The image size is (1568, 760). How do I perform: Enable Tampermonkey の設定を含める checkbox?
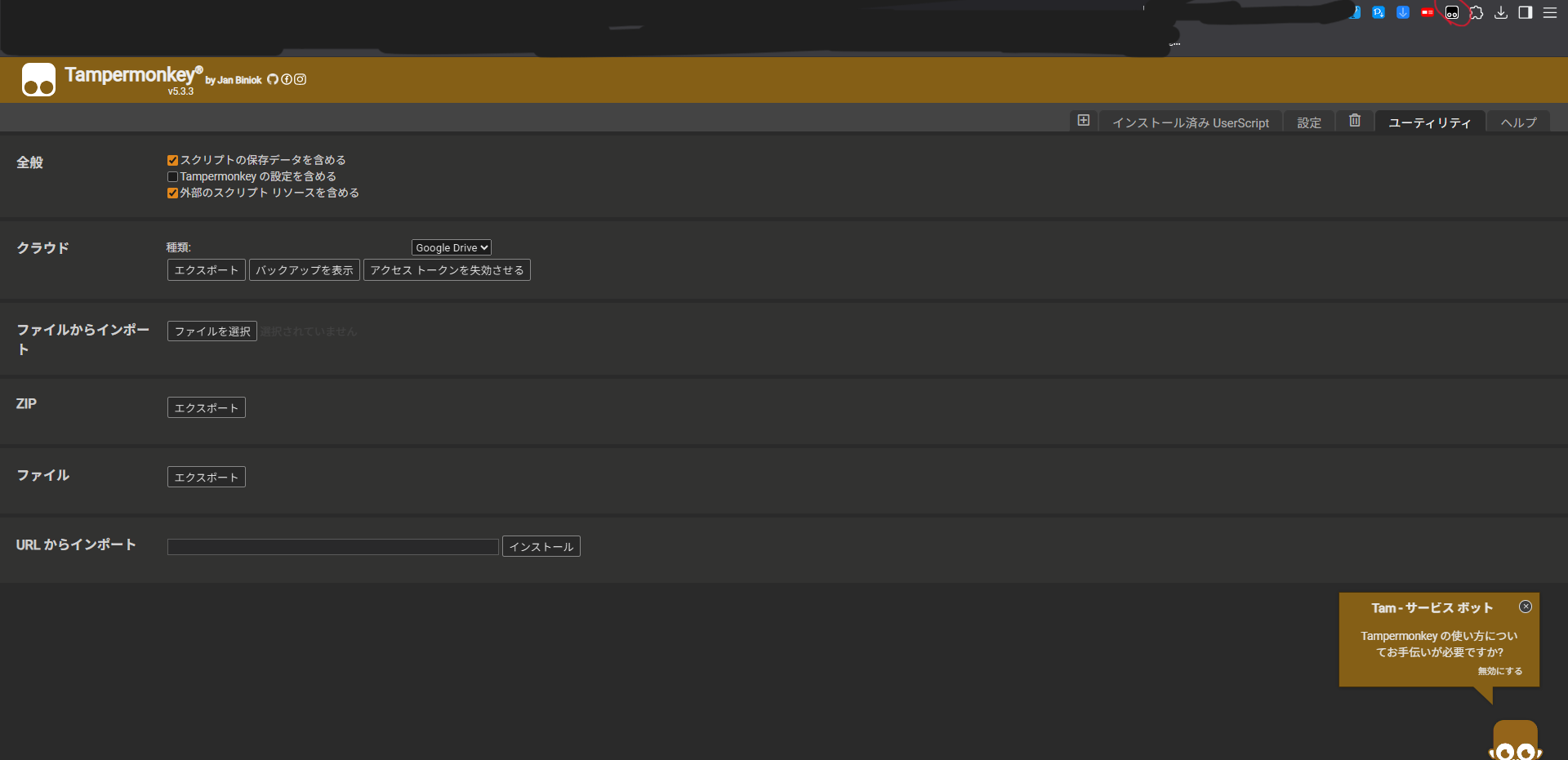coord(172,176)
